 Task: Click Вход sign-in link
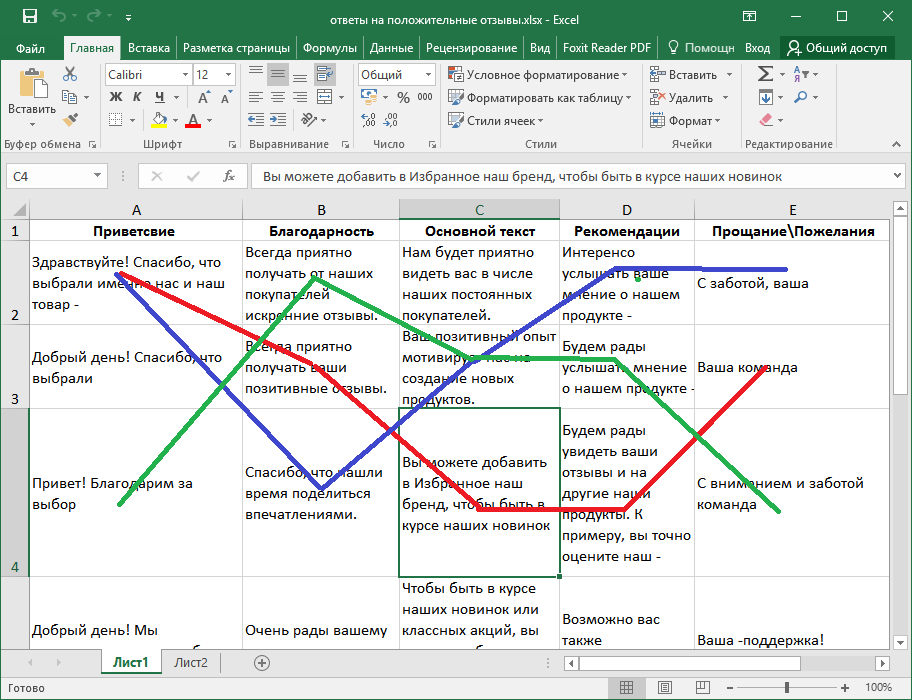[757, 48]
